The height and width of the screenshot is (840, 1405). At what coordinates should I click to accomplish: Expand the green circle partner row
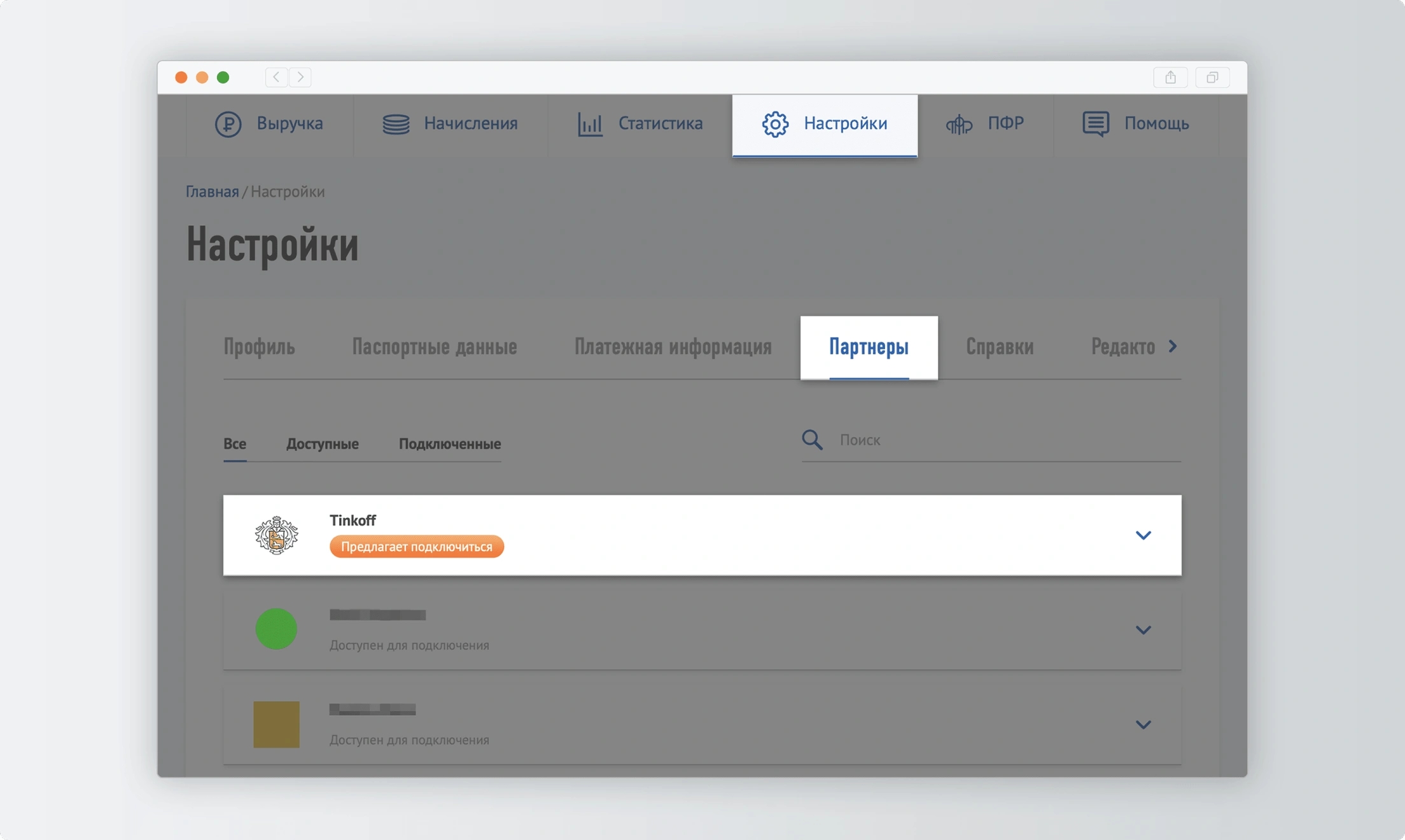pos(1143,630)
